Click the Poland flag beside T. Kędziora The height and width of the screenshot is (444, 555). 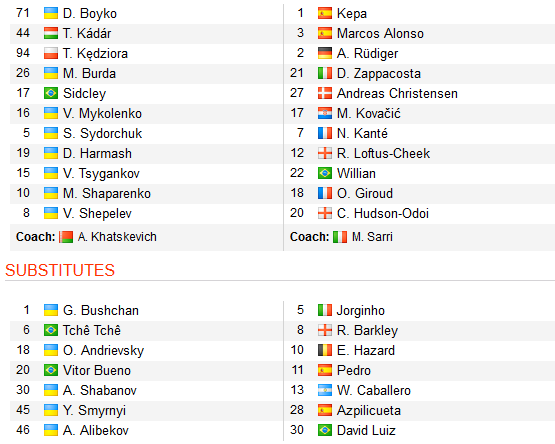click(51, 53)
